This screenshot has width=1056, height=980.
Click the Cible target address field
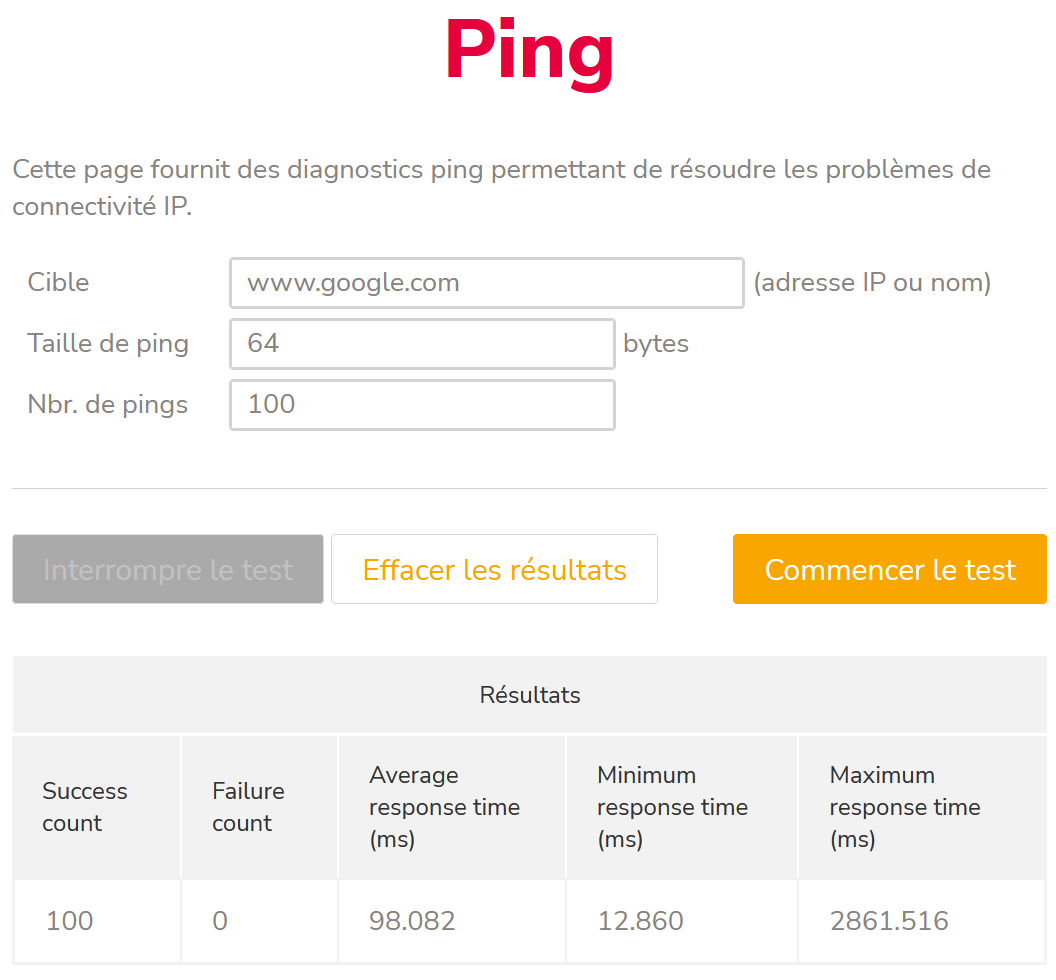486,283
